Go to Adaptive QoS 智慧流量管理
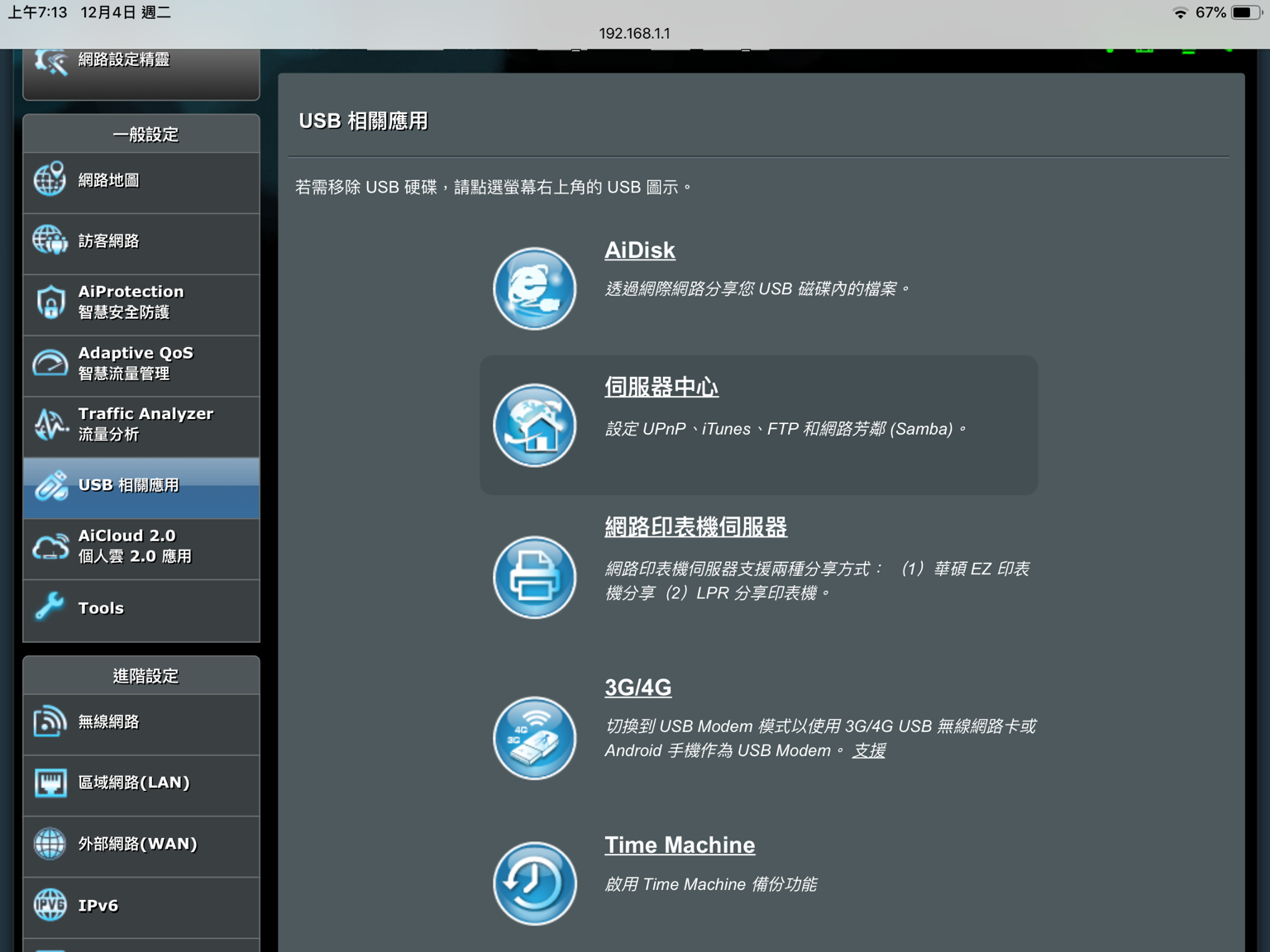The height and width of the screenshot is (952, 1270). (x=141, y=367)
